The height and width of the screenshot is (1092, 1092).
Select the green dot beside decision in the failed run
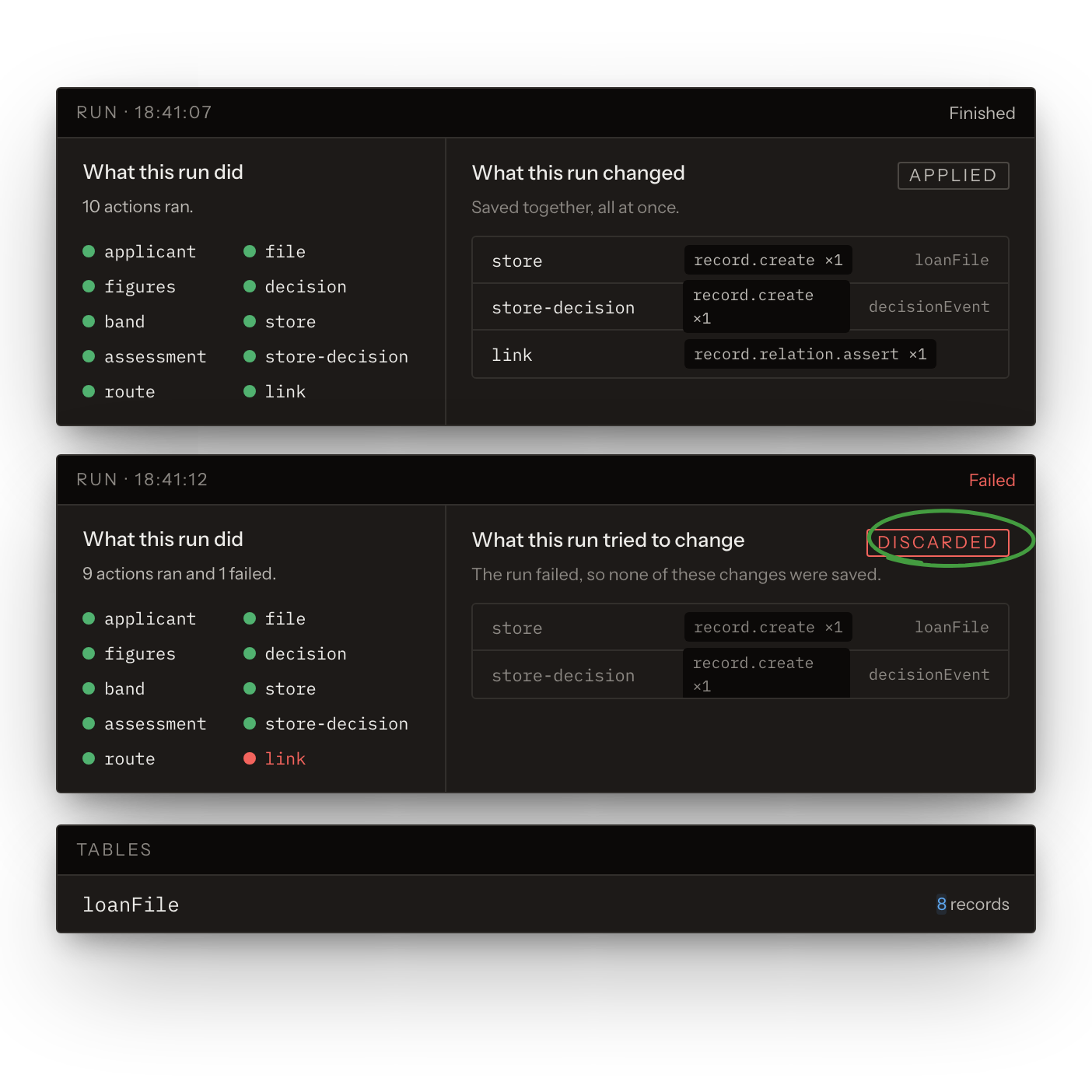tap(250, 653)
